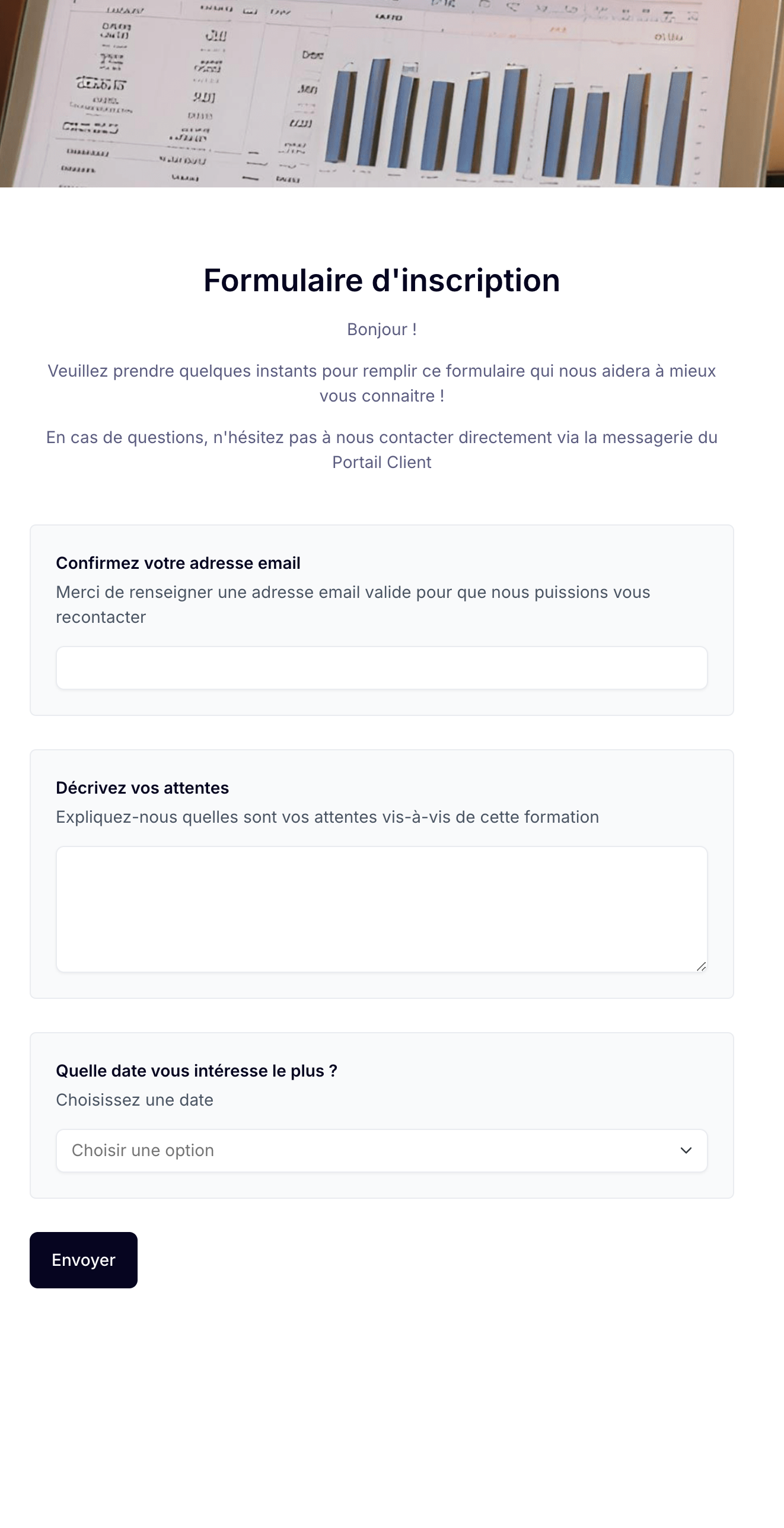Click the 'Décrivez vos attentes' label

(x=142, y=788)
